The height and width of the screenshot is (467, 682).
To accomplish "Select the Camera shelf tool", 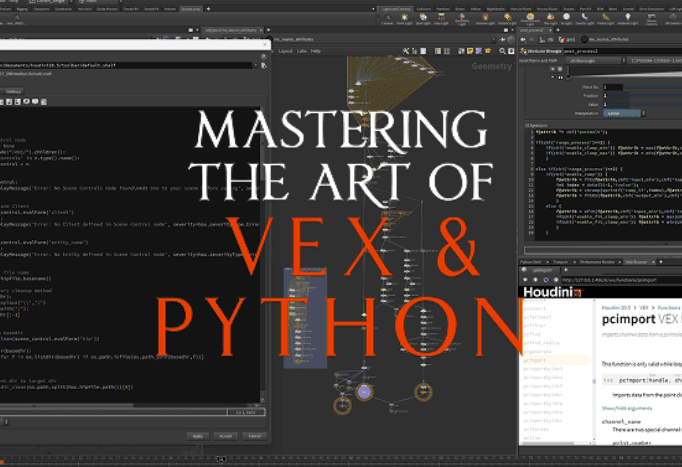I will pos(387,18).
